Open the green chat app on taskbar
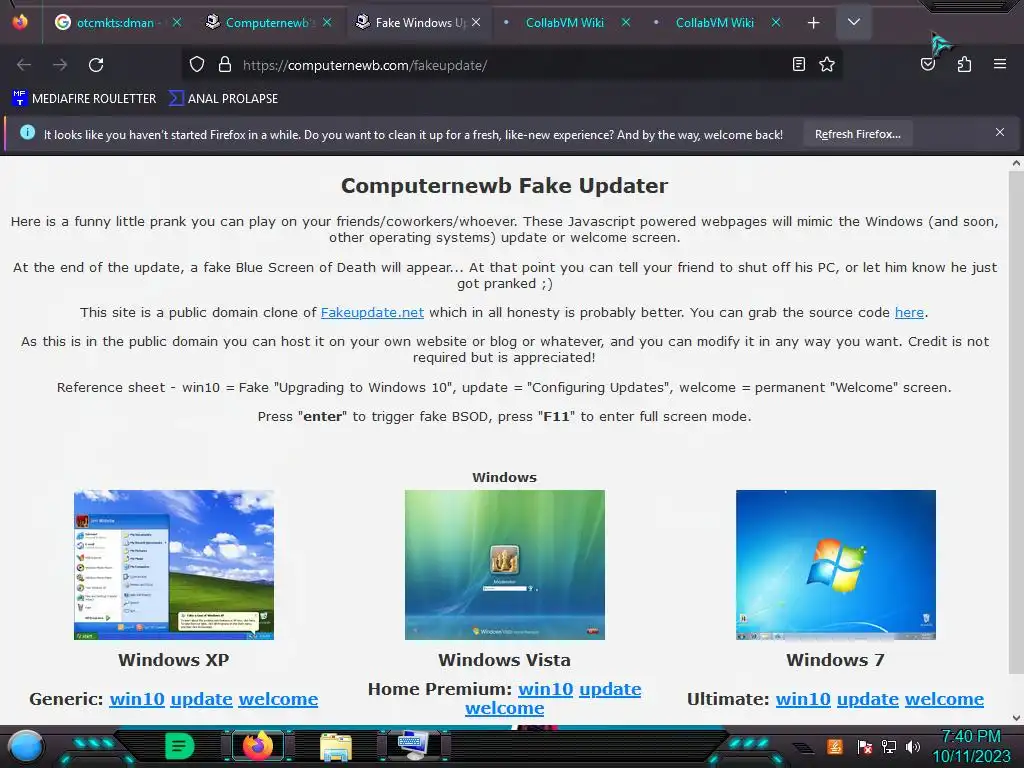The width and height of the screenshot is (1024, 768). [x=179, y=746]
